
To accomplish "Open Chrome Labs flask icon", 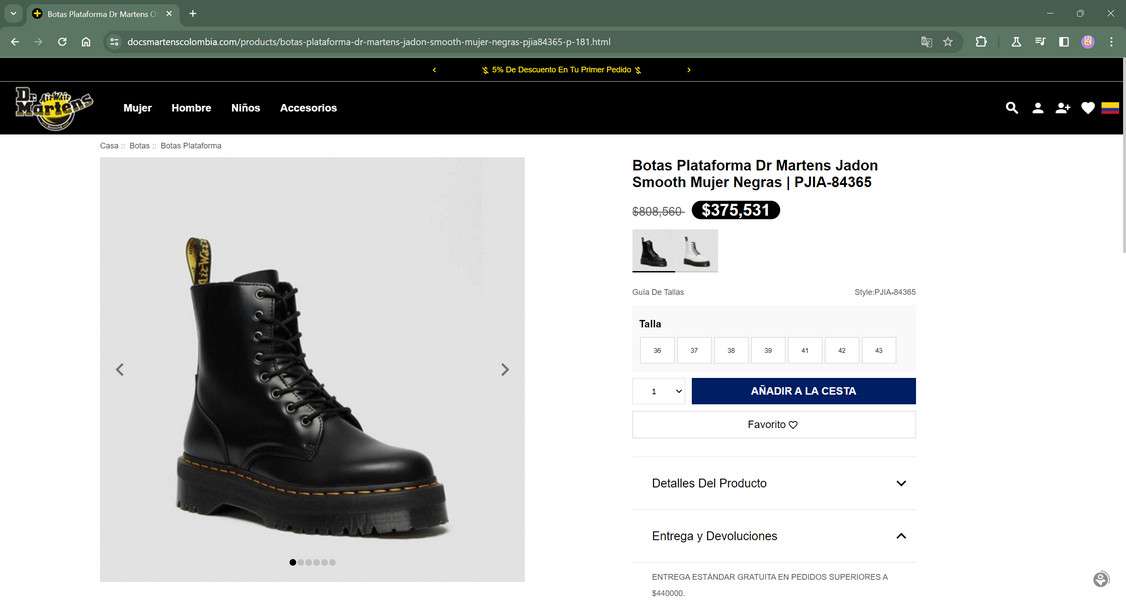I will pos(1016,42).
